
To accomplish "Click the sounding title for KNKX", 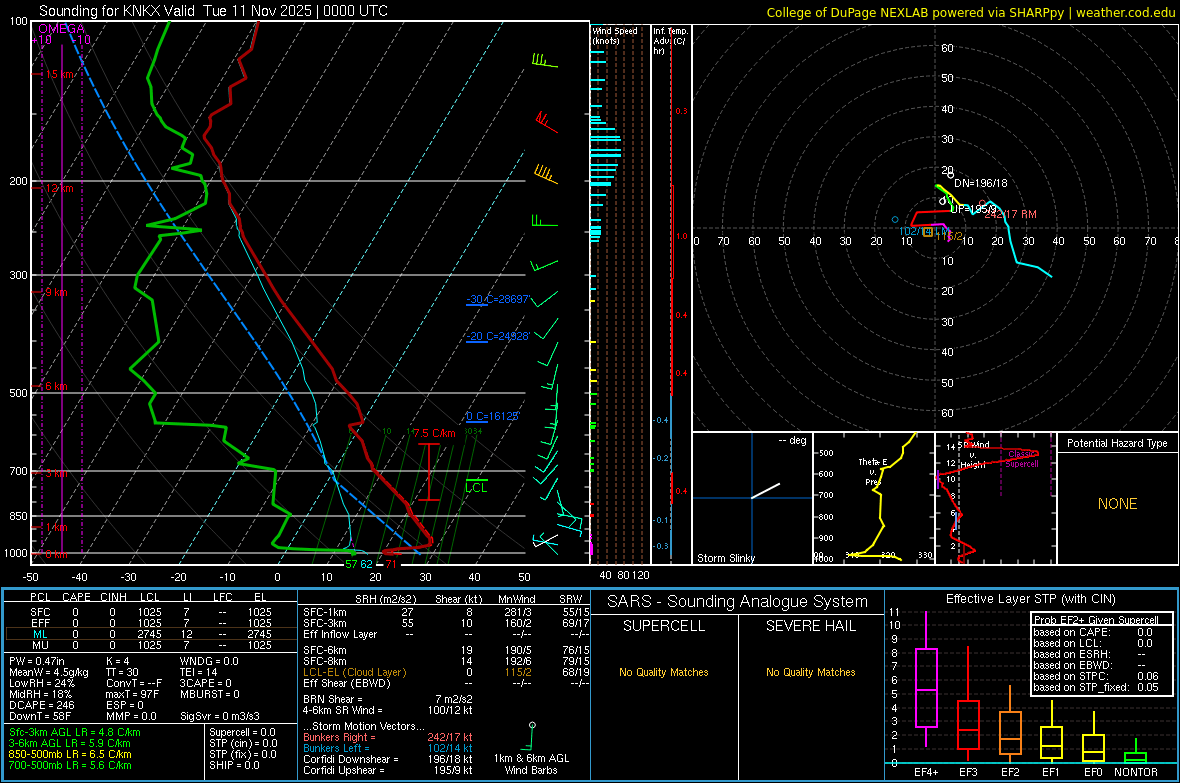I will tap(213, 11).
